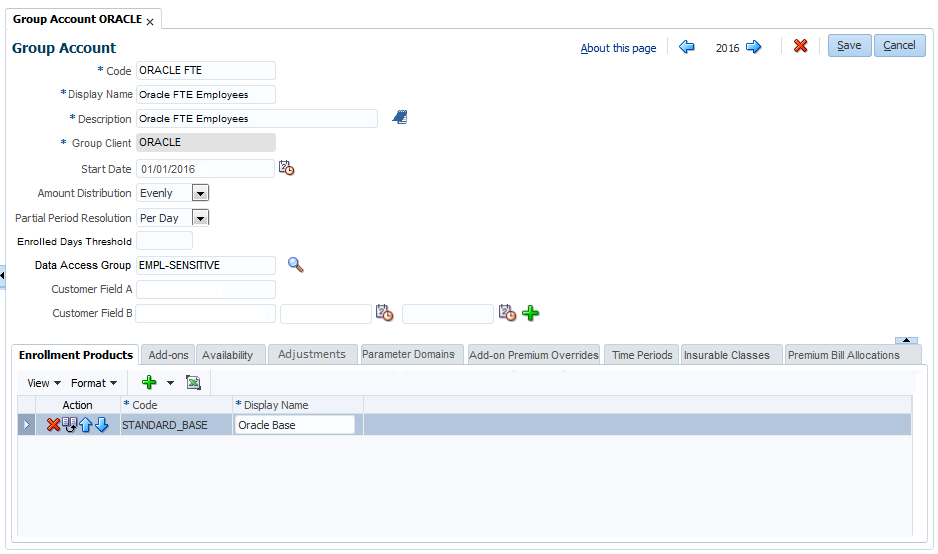Click the first Customer Field B text input
Screen dimensions: 938x554
point(206,313)
